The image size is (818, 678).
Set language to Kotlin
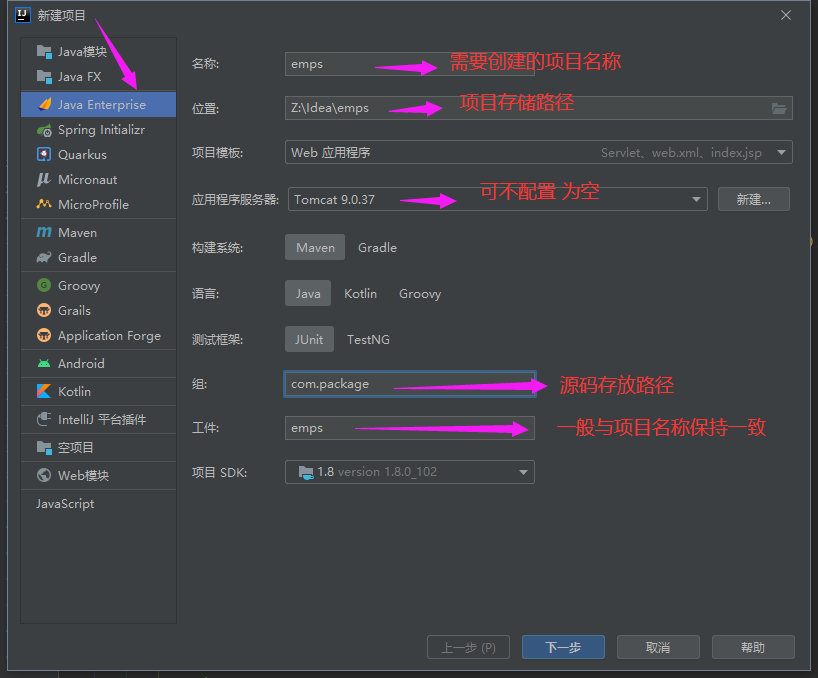(x=360, y=293)
